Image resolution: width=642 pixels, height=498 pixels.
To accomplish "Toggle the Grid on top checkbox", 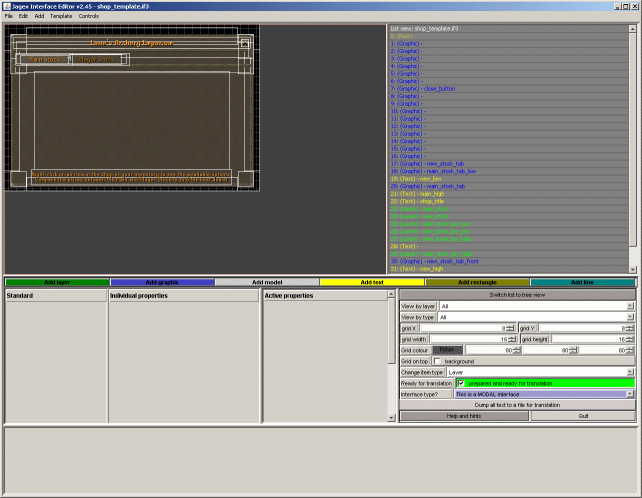I will pyautogui.click(x=437, y=360).
